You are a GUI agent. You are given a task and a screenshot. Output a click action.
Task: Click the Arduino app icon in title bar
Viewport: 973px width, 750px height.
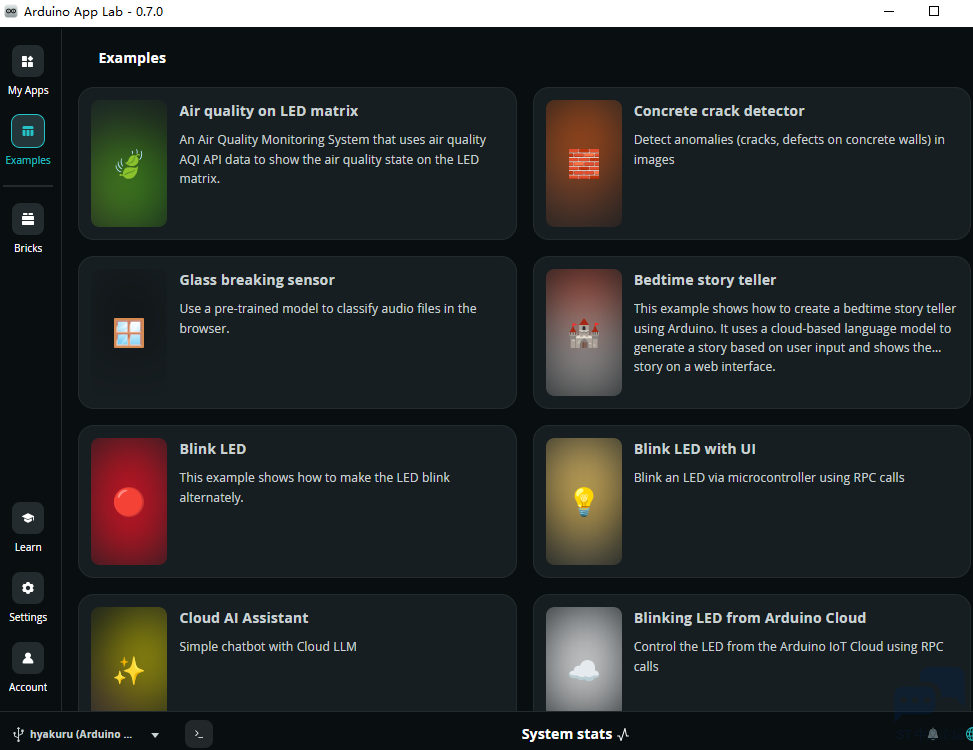[11, 11]
